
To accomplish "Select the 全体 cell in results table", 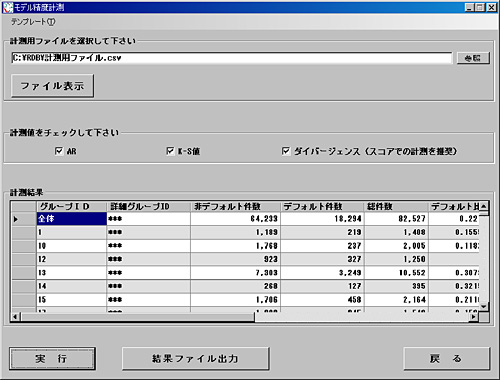I will coord(71,219).
